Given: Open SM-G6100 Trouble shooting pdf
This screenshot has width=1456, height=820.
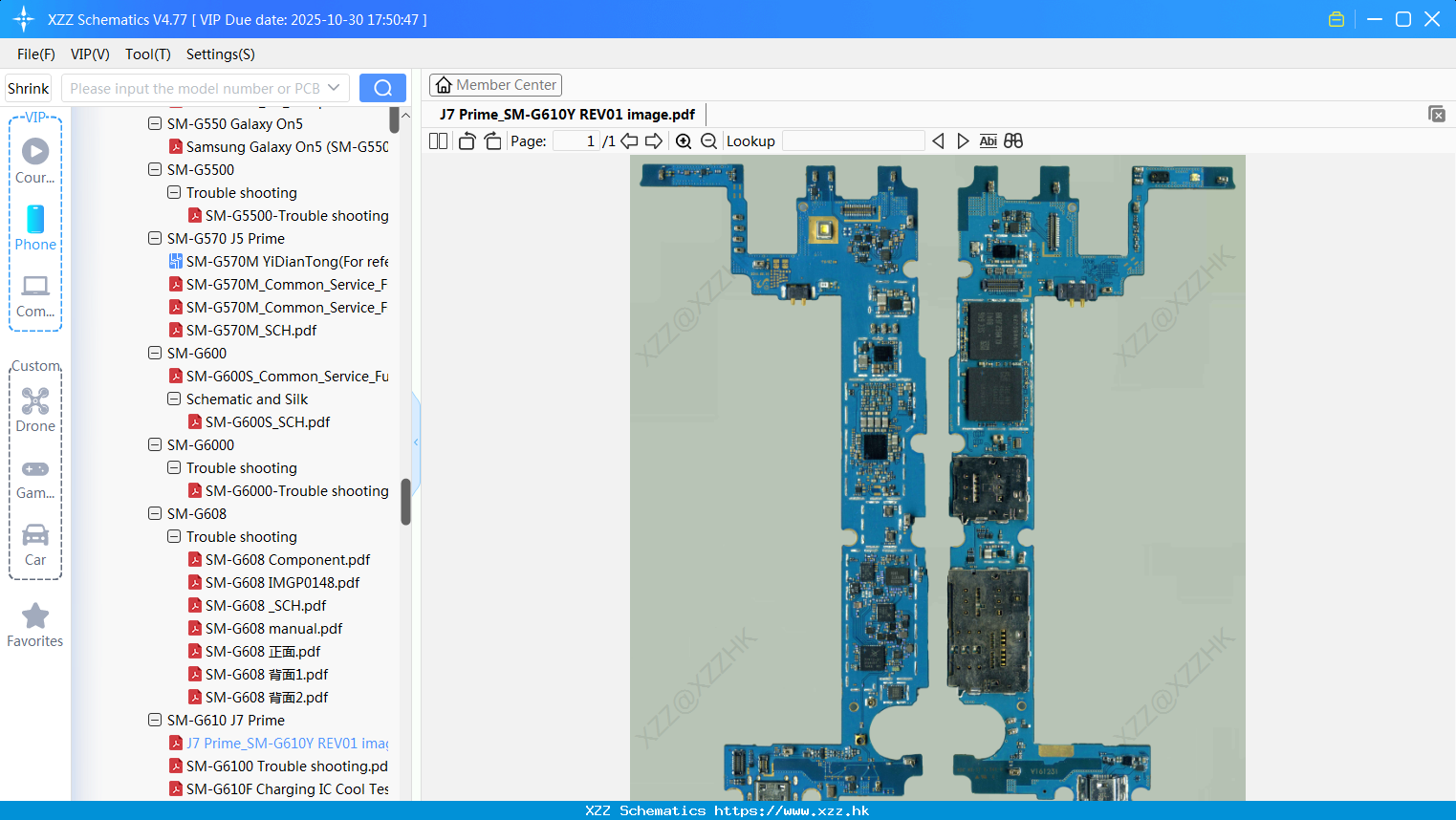Looking at the screenshot, I should pyautogui.click(x=278, y=766).
